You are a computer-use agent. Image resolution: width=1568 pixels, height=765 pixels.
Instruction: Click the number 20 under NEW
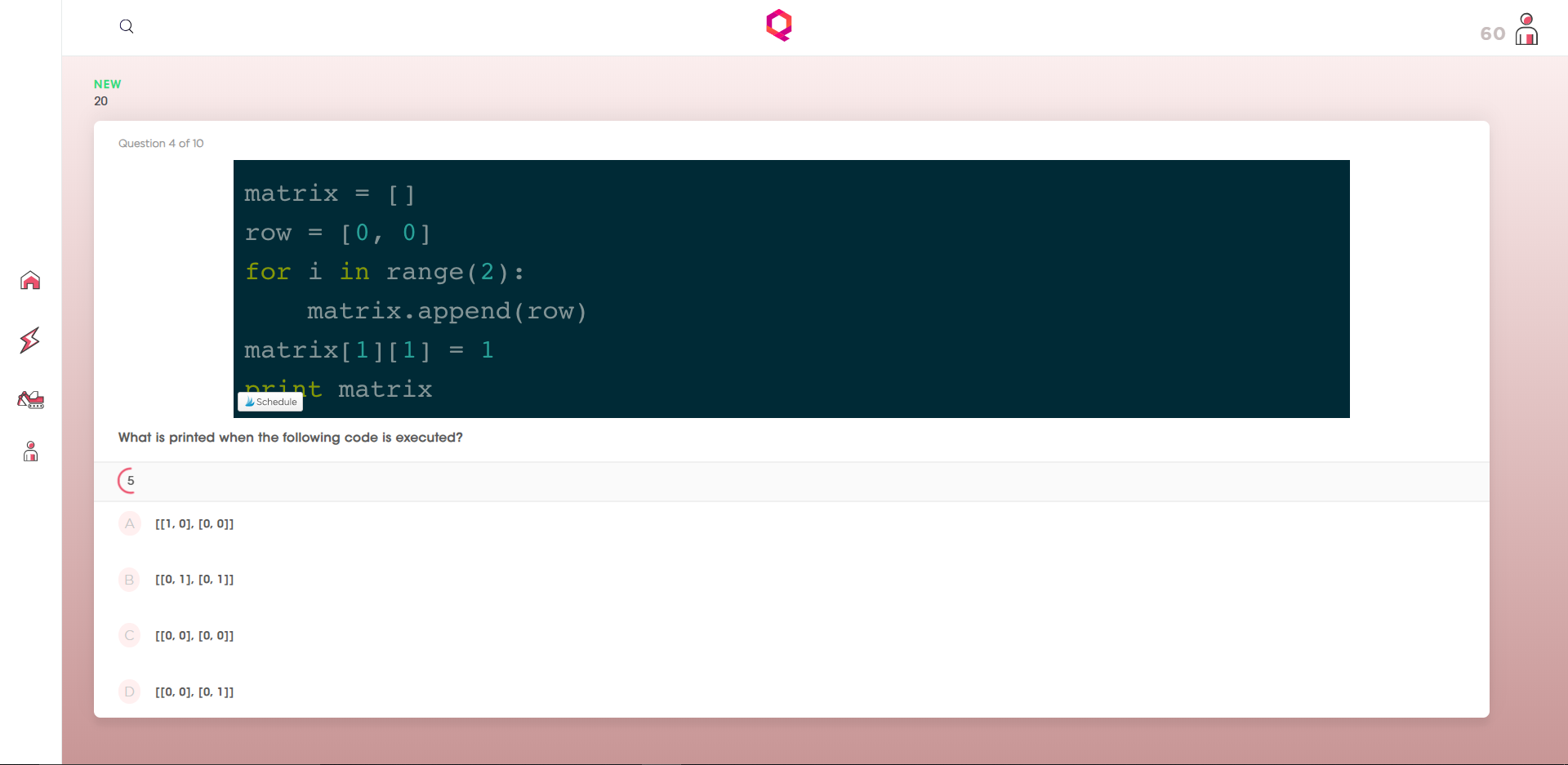[100, 101]
